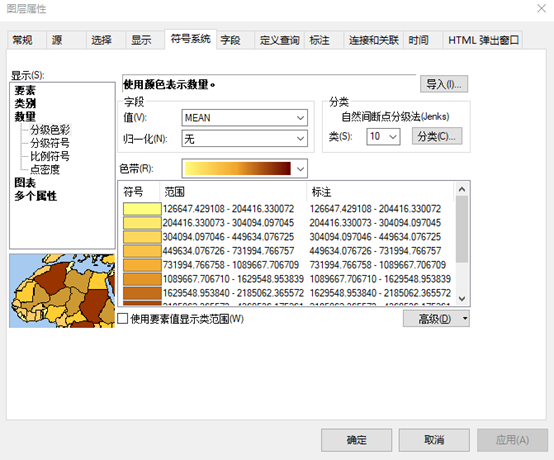Open the HTML 弹出窗口 tab
This screenshot has height=460, width=554.
(483, 40)
